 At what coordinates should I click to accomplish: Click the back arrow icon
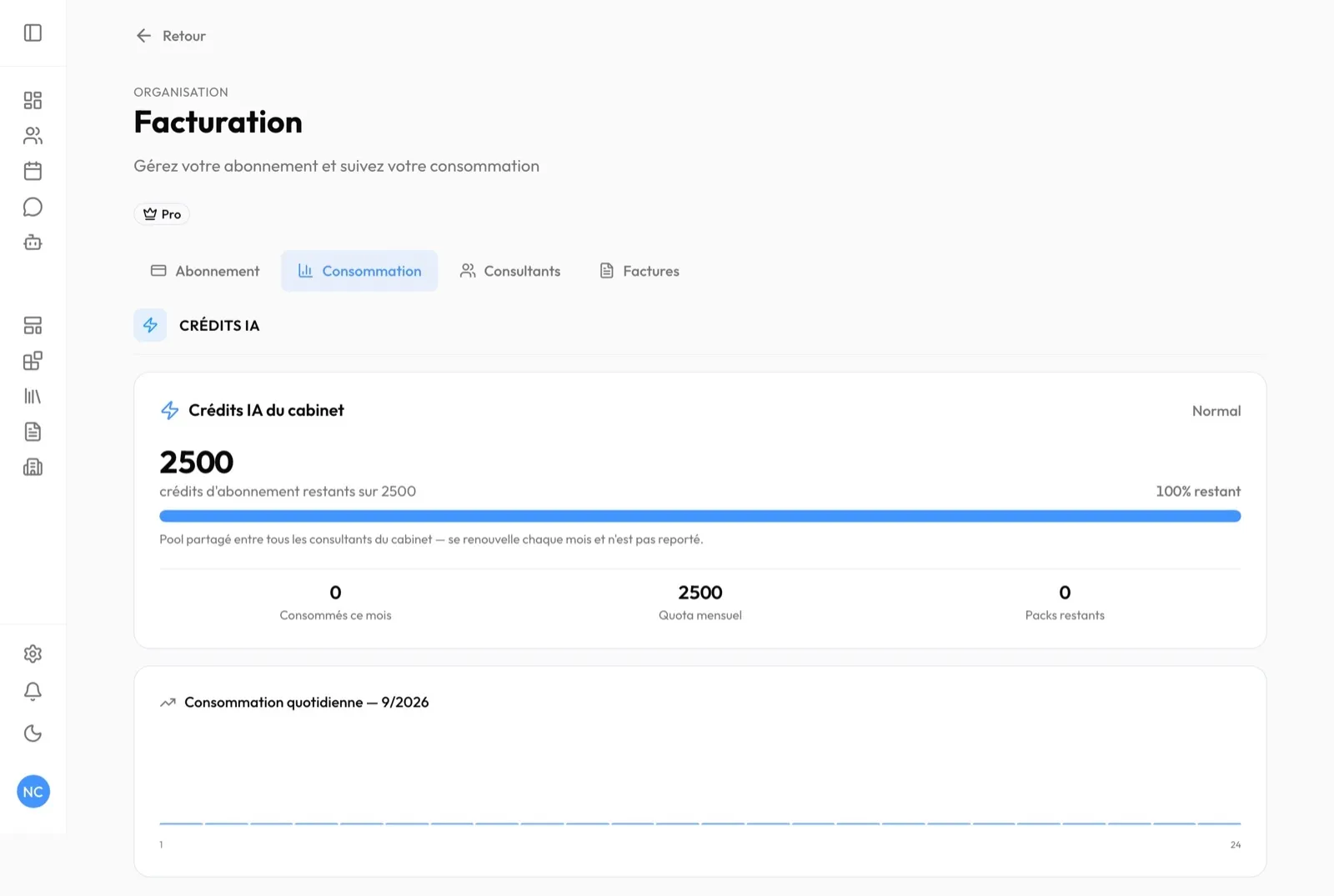click(x=143, y=36)
